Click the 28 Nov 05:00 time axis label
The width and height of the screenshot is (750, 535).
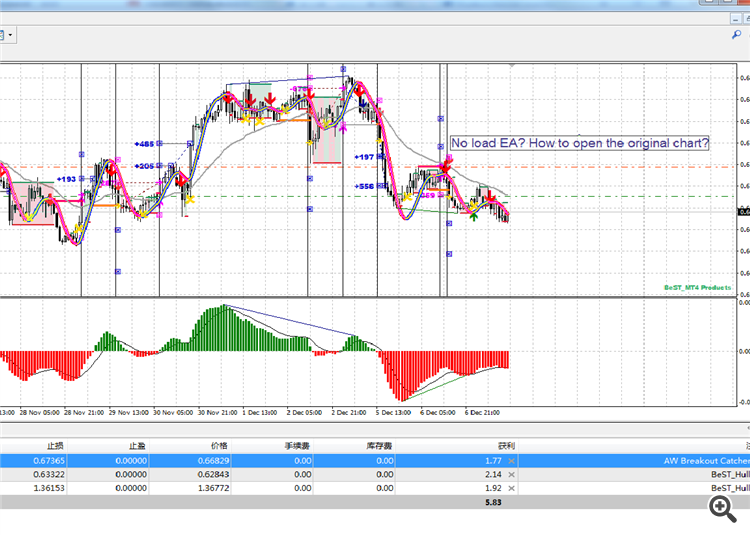tap(40, 413)
